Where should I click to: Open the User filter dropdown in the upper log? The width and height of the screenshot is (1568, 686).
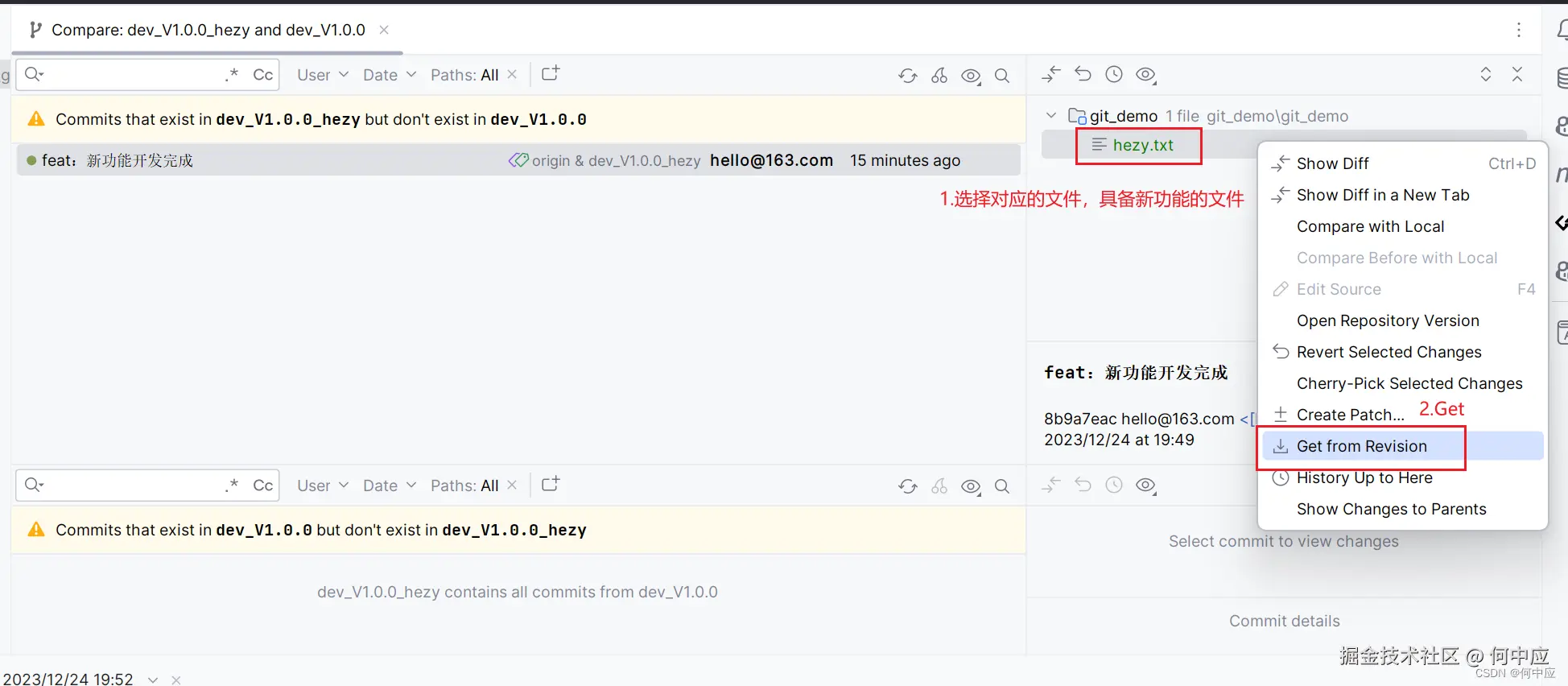point(323,75)
